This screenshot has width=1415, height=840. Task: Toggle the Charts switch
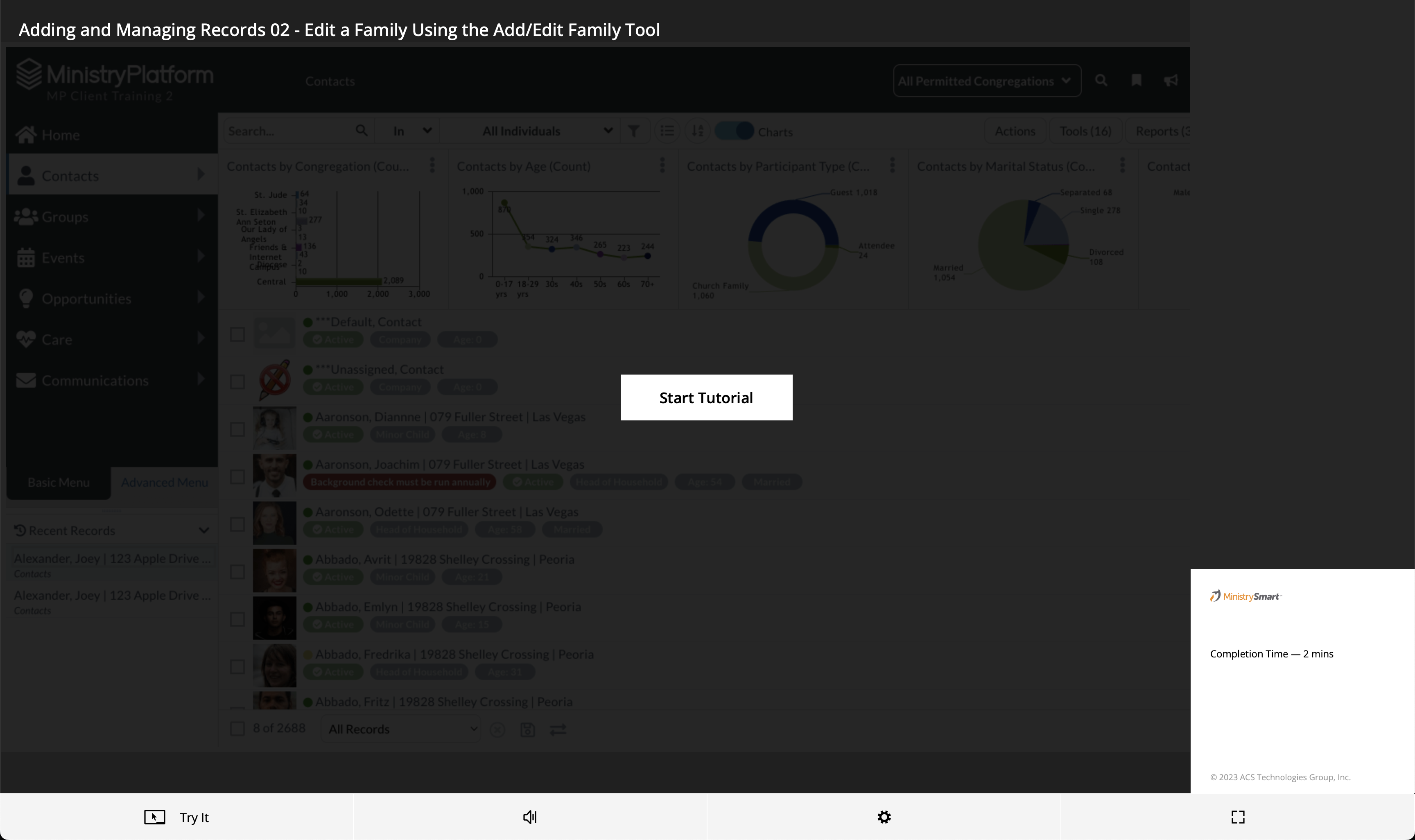[734, 131]
